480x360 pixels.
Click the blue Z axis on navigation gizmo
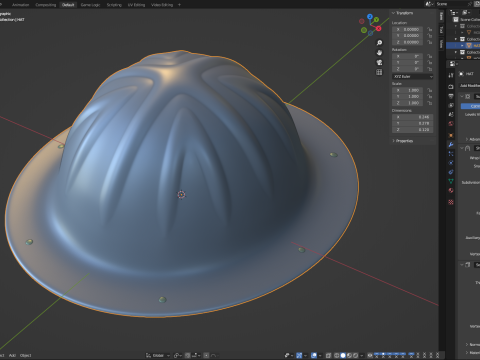tap(370, 16)
